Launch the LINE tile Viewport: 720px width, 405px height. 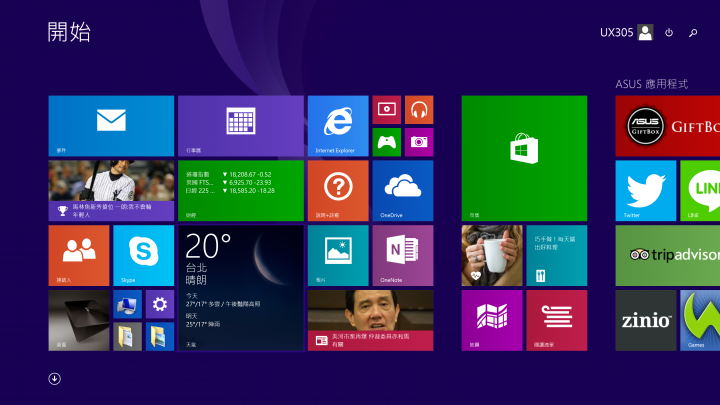click(x=700, y=191)
